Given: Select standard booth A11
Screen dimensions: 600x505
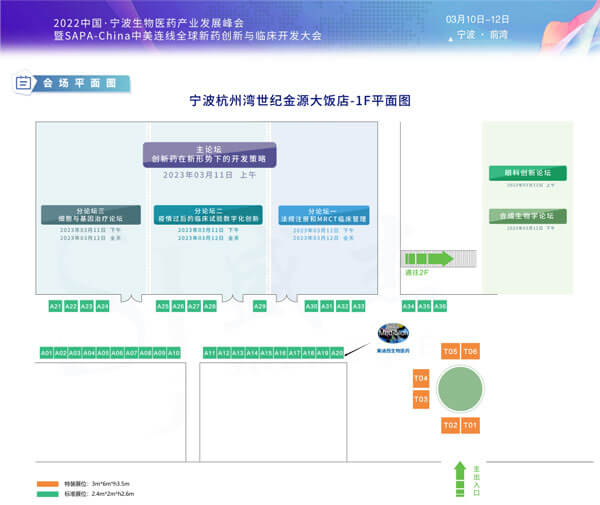Looking at the screenshot, I should click(x=210, y=353).
